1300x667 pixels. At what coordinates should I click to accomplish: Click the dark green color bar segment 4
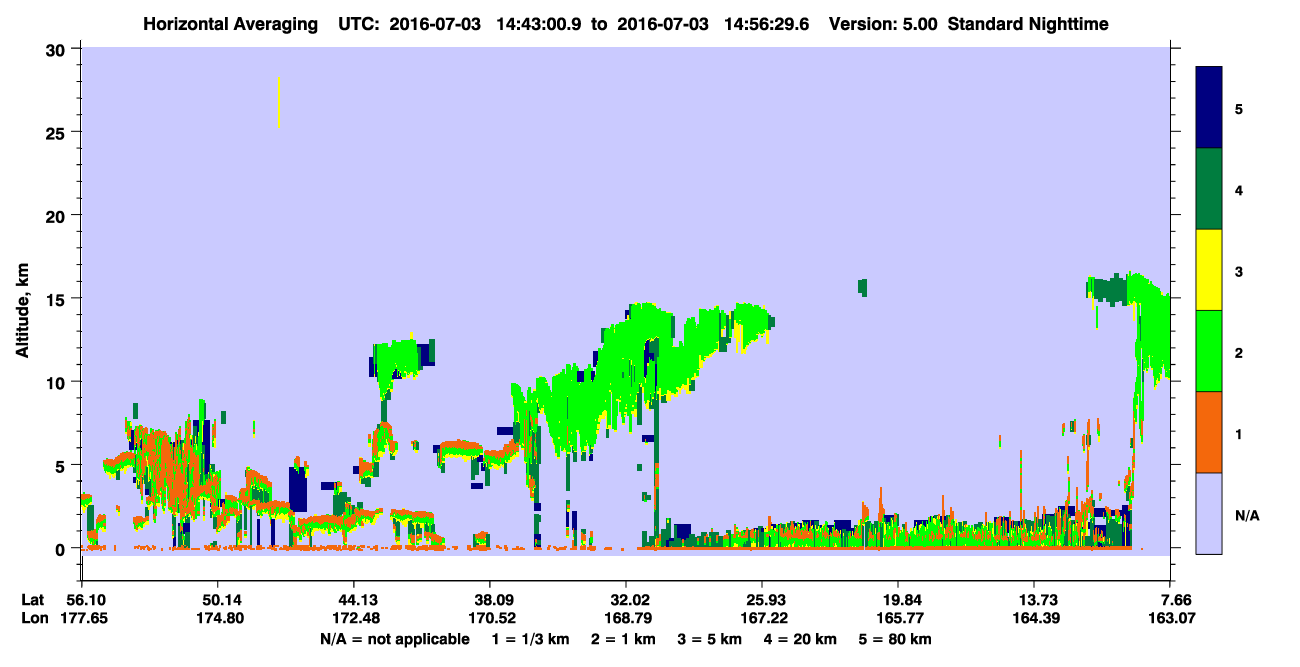pyautogui.click(x=1209, y=189)
